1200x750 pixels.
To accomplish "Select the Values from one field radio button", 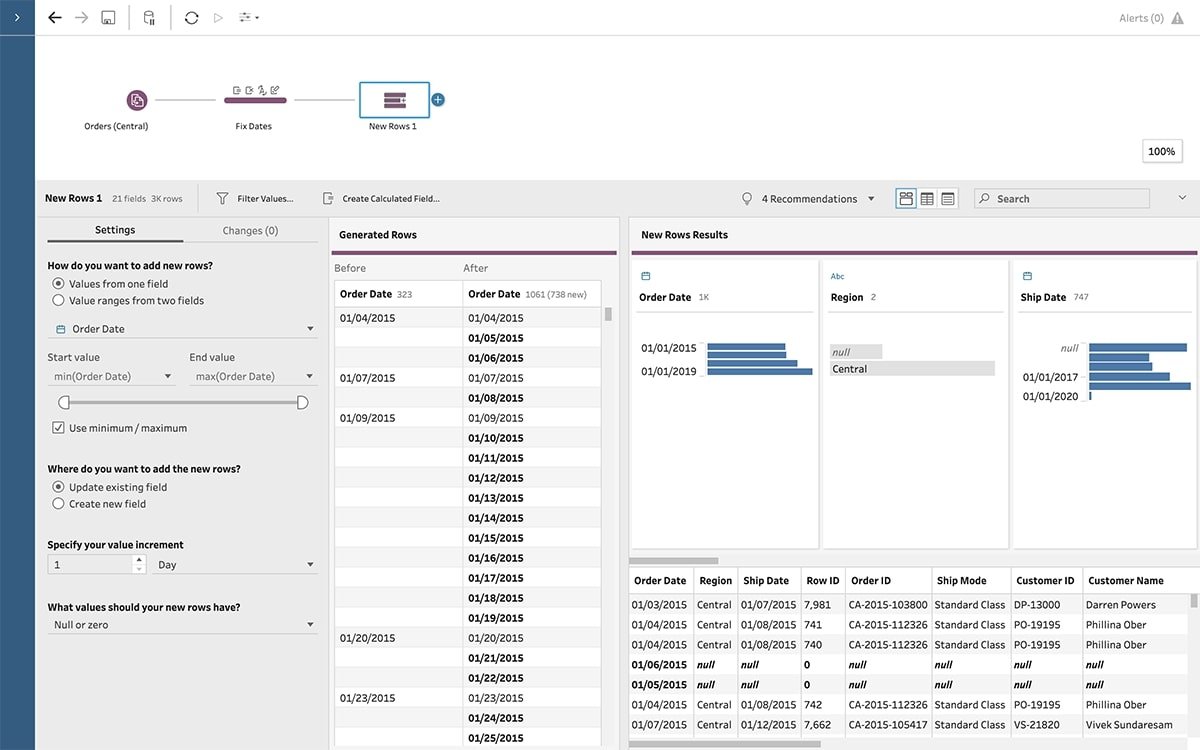I will pos(58,283).
